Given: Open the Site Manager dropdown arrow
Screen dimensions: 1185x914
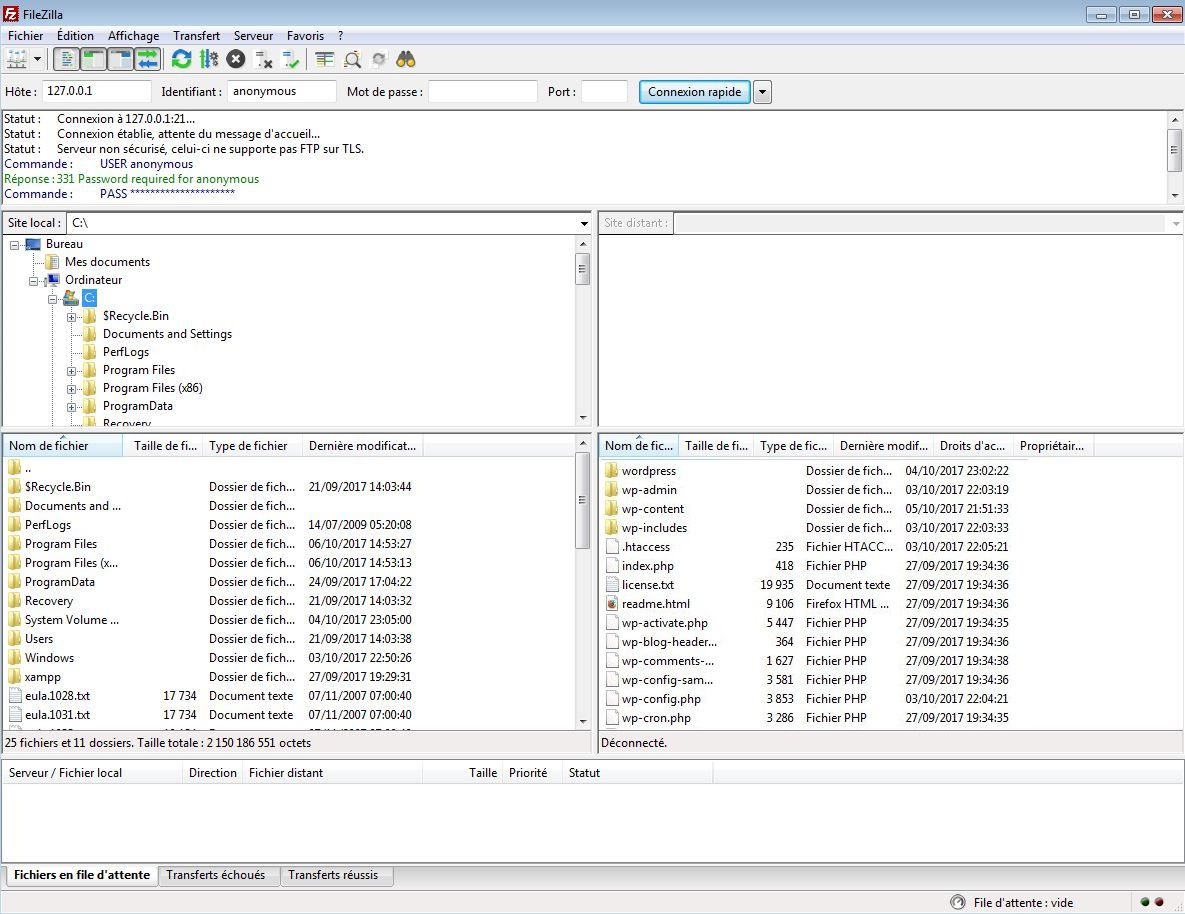Looking at the screenshot, I should 37,59.
